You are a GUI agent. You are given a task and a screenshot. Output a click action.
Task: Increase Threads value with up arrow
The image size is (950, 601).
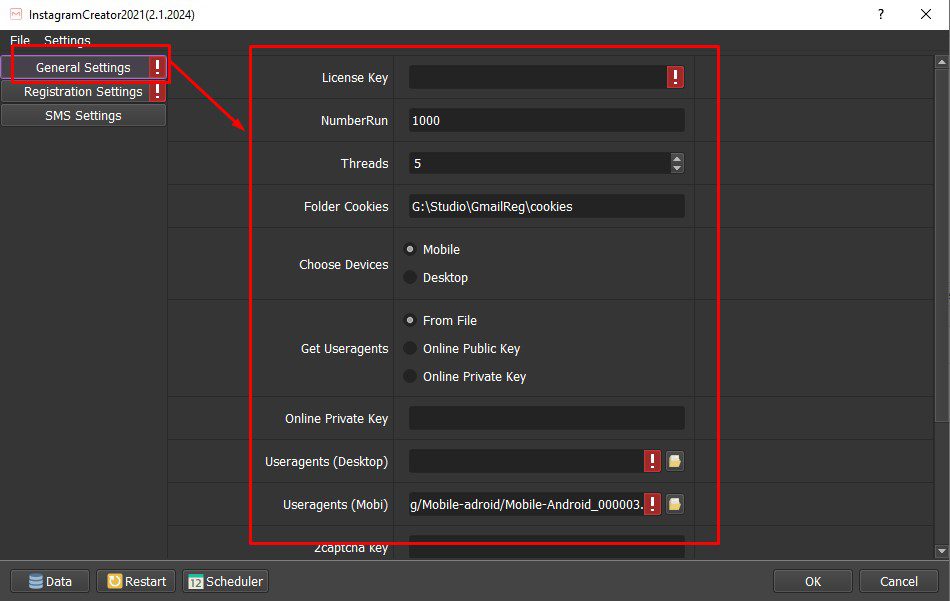(x=677, y=159)
